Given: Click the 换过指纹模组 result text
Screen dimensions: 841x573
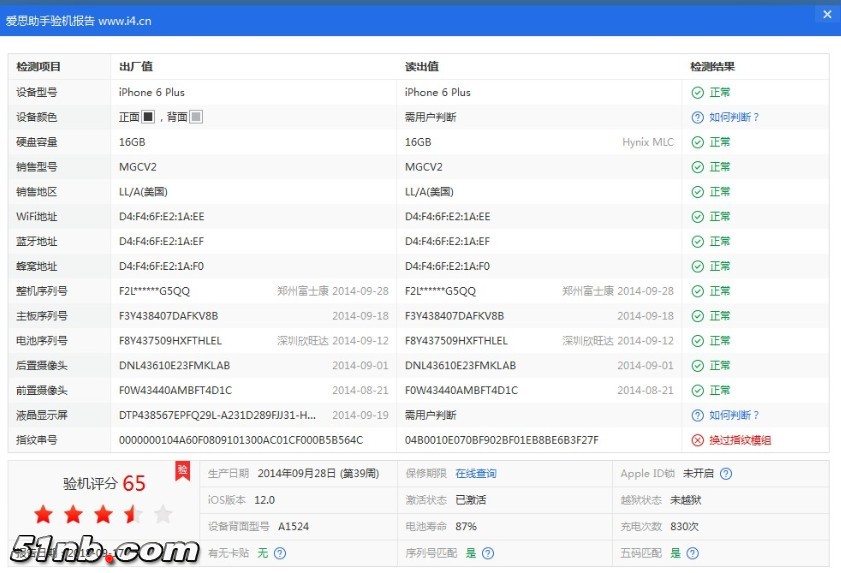Looking at the screenshot, I should point(740,440).
